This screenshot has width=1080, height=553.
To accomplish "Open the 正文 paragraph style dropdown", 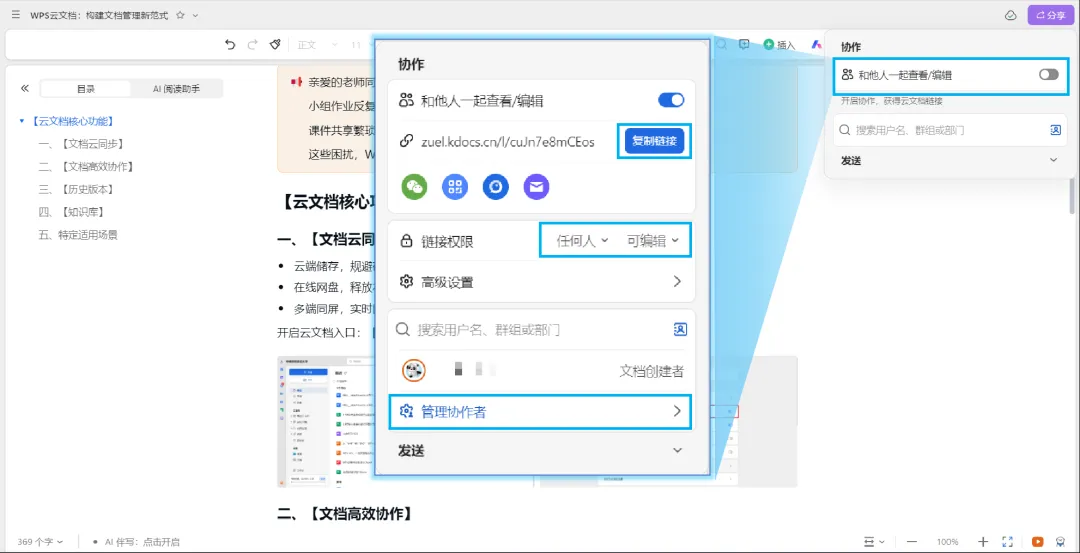I will click(x=317, y=45).
